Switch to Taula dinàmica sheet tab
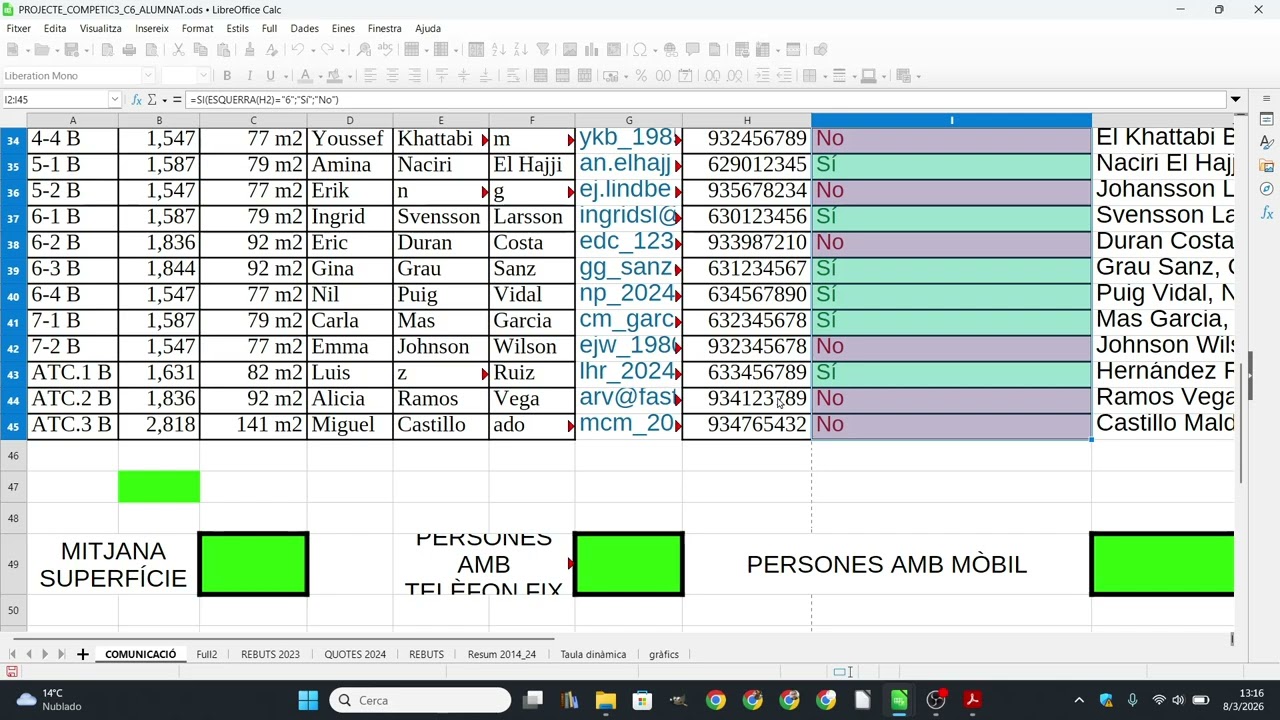Viewport: 1280px width, 720px height. coord(593,654)
